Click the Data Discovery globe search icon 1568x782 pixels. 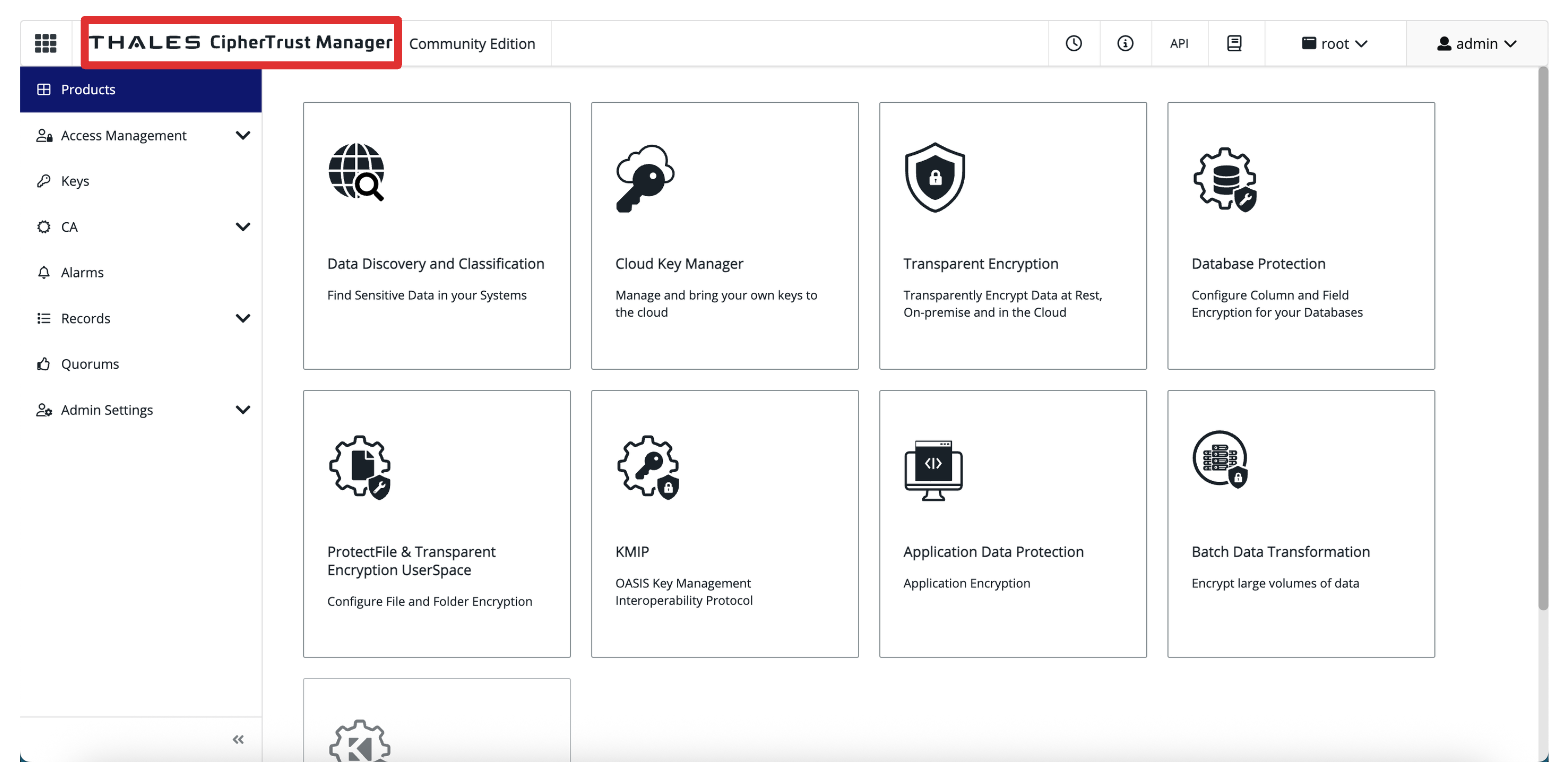[x=356, y=172]
